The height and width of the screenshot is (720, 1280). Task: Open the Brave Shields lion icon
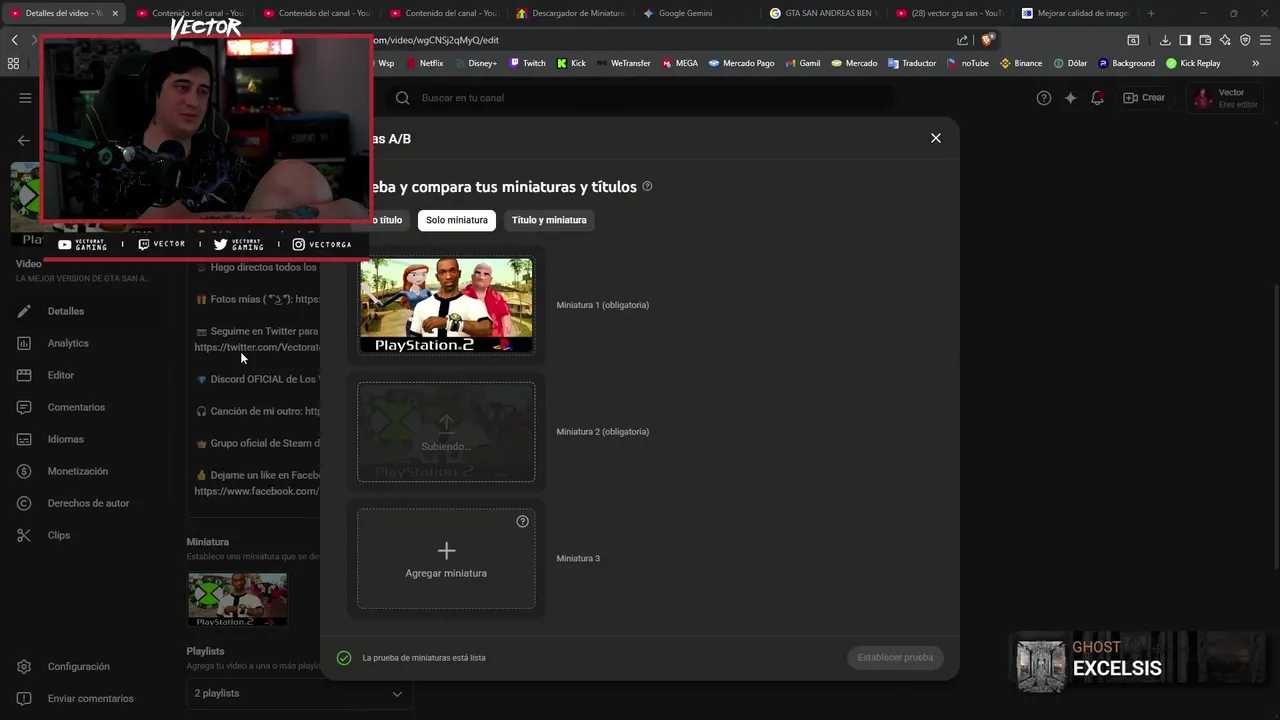tap(987, 40)
